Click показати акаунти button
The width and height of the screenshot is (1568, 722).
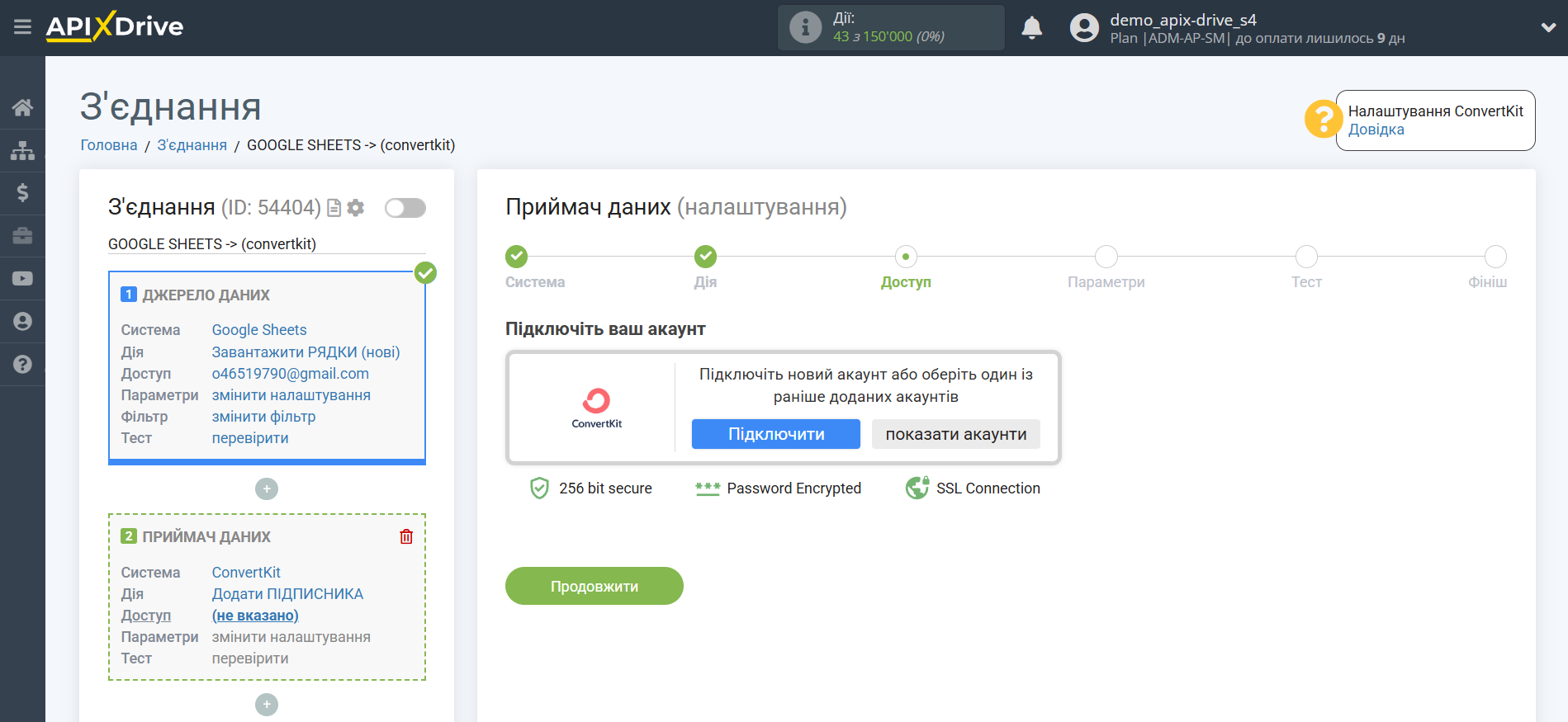956,434
